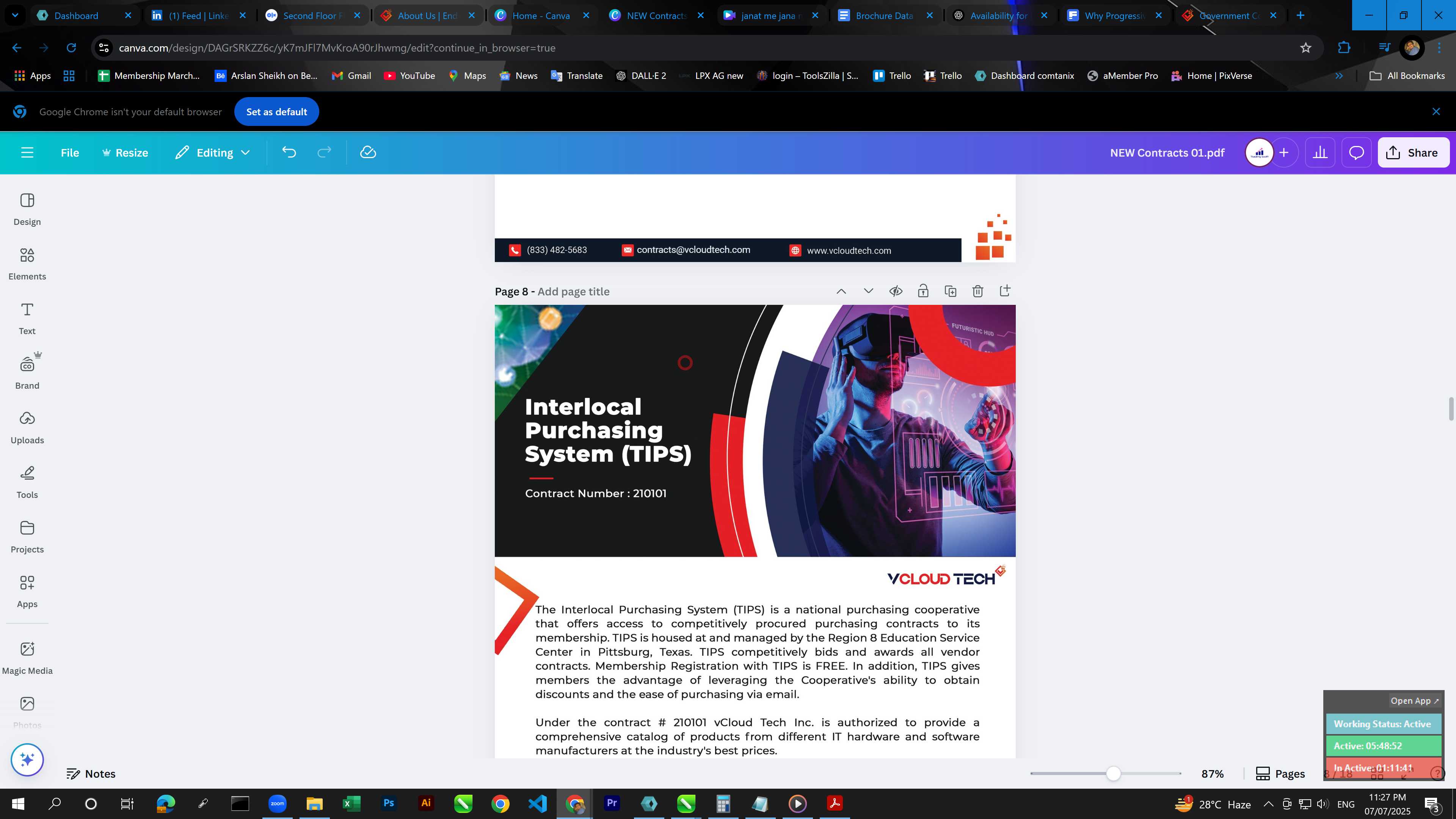Open the Pages view

point(1280,774)
